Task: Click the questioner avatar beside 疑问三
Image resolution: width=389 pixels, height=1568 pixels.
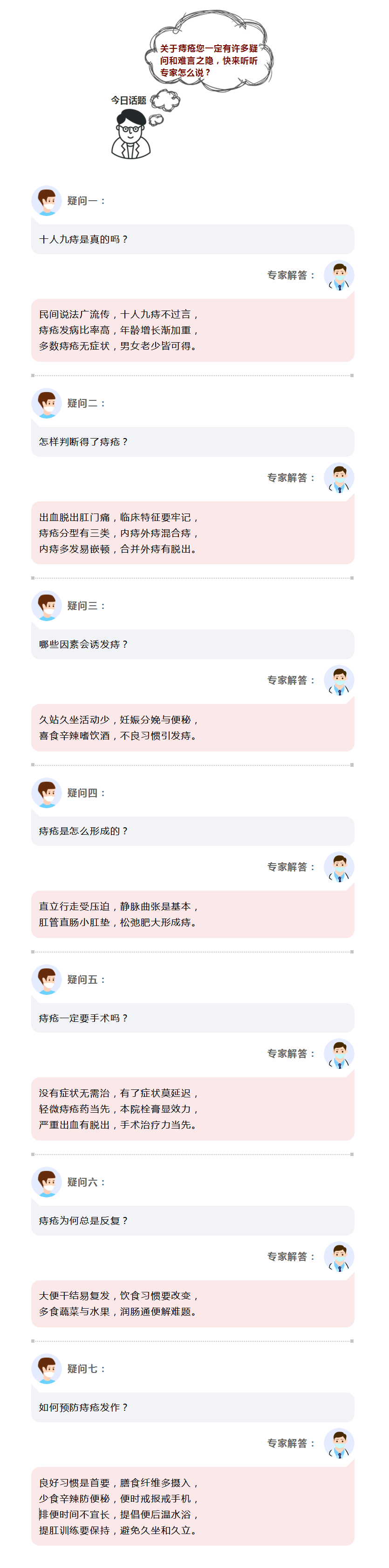Action: (46, 606)
